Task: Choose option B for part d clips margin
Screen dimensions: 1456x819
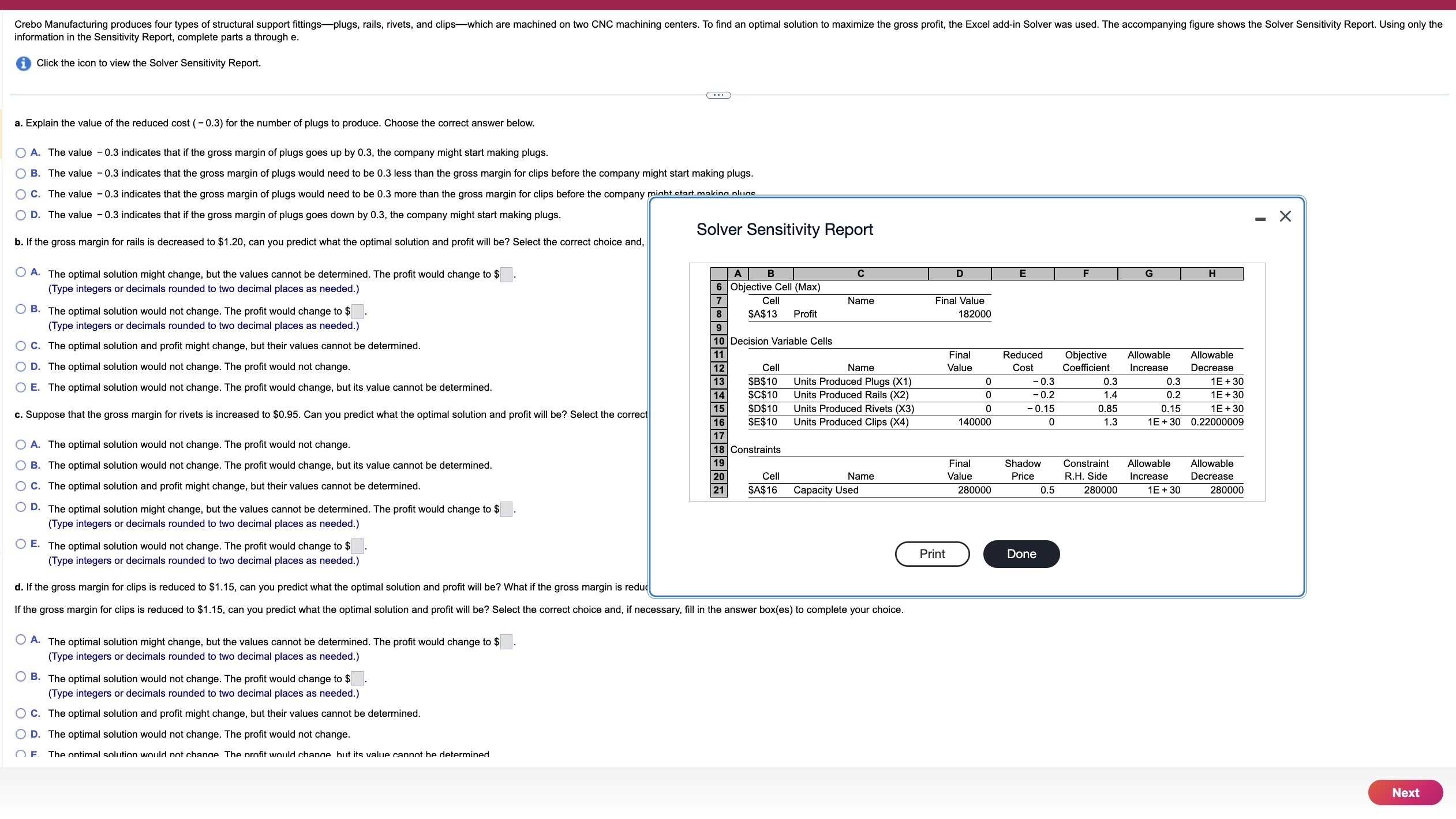Action: [21, 677]
